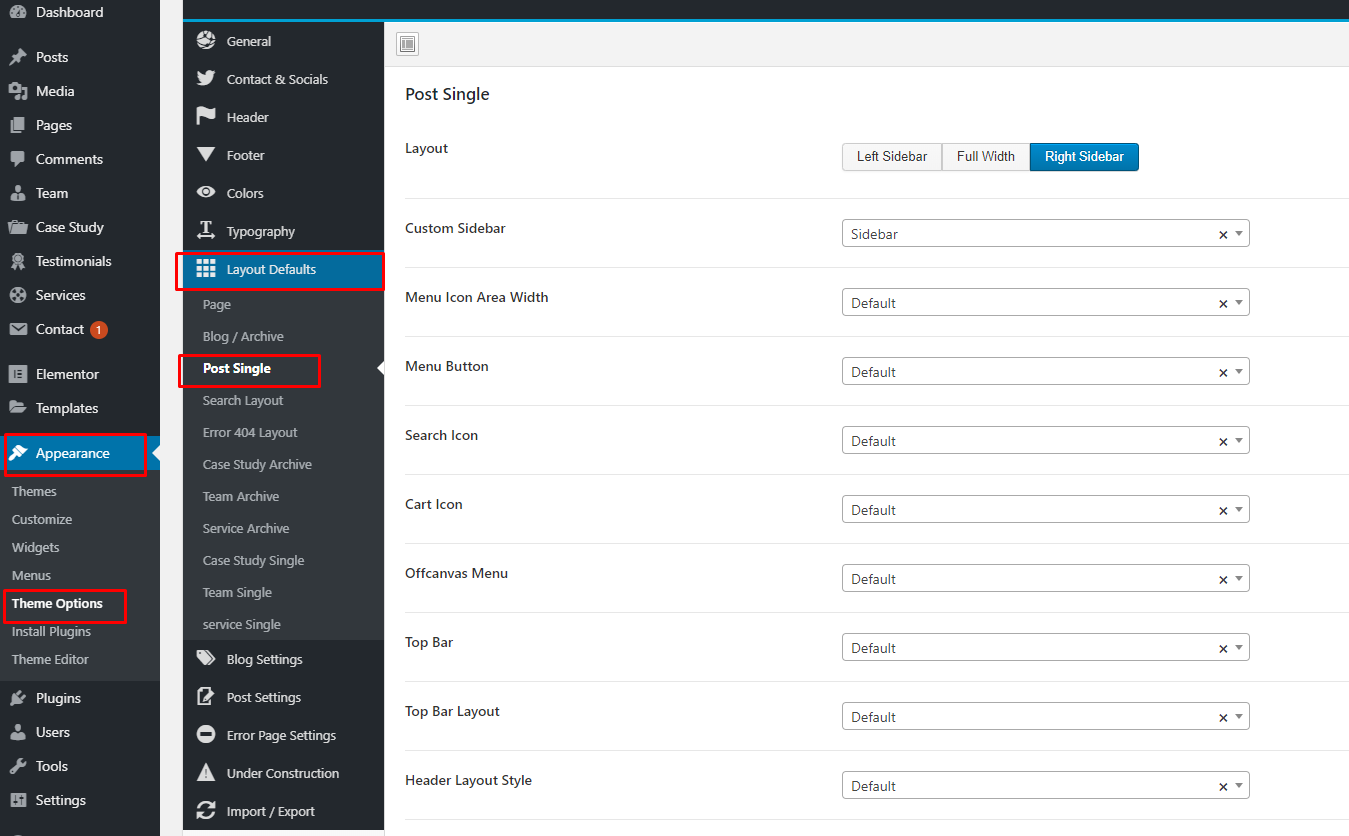Click the Comments speech bubble icon
This screenshot has width=1349, height=836.
click(x=18, y=159)
